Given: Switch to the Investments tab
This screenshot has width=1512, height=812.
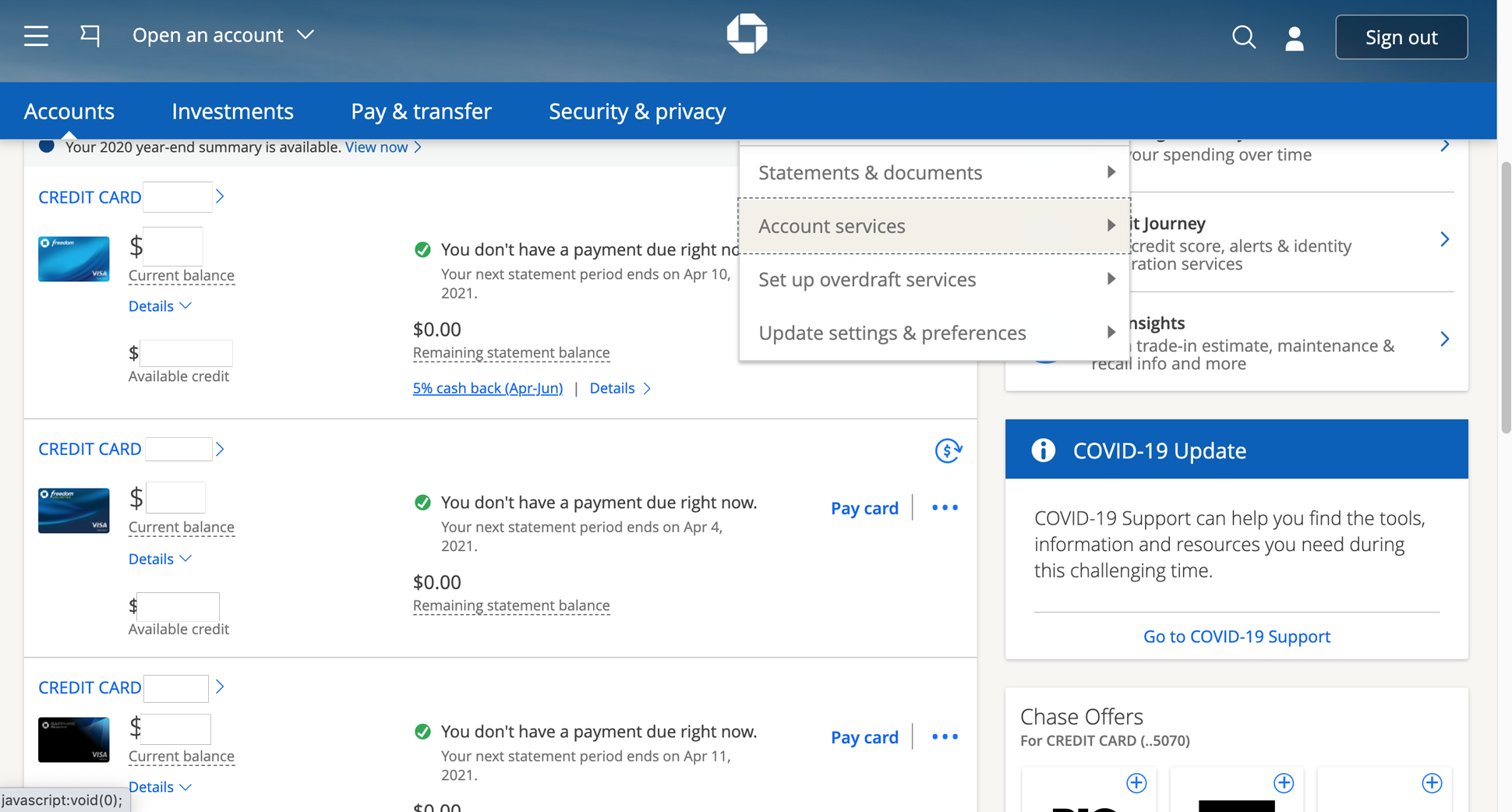Looking at the screenshot, I should point(232,111).
